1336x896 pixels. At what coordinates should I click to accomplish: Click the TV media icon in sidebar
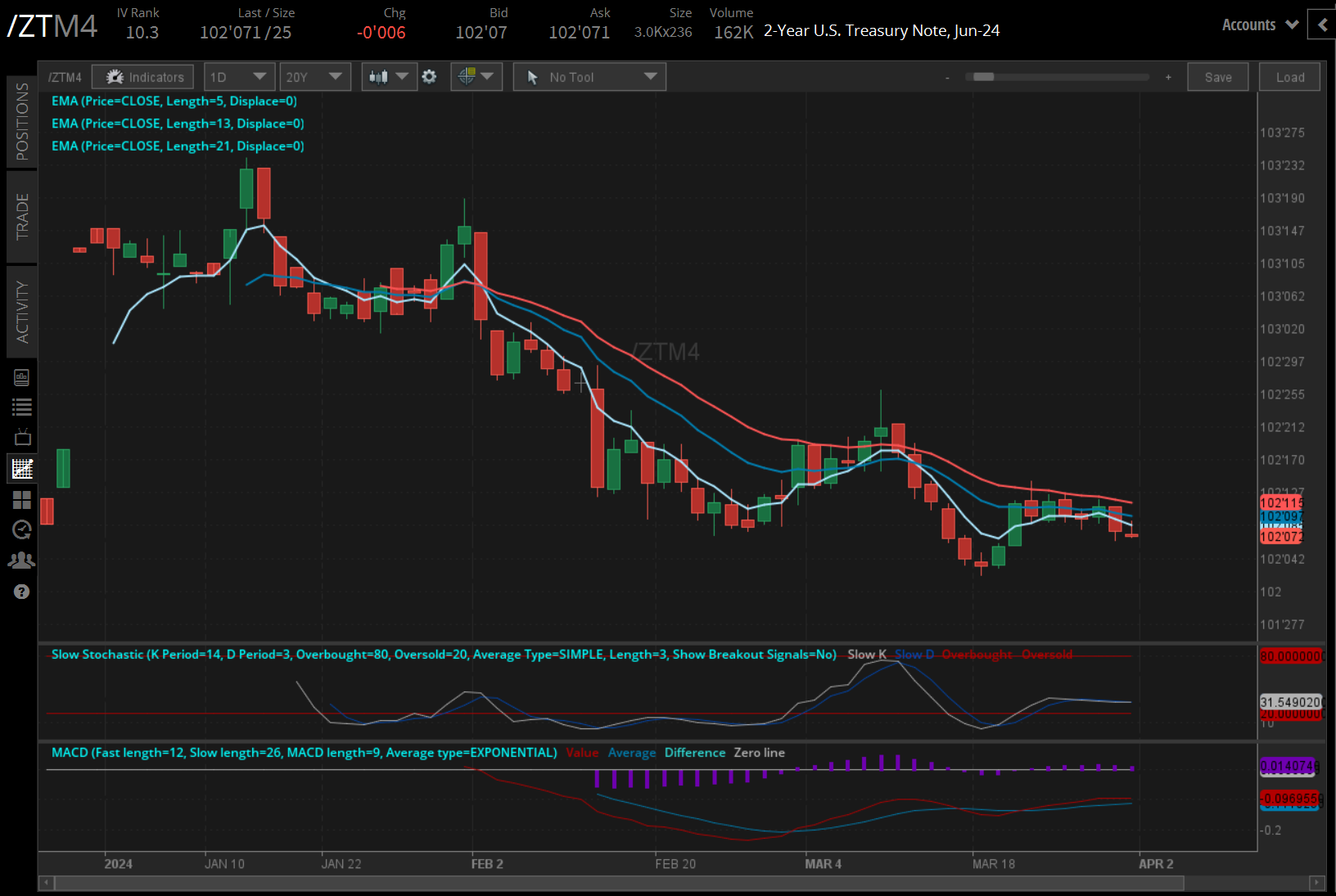point(22,437)
